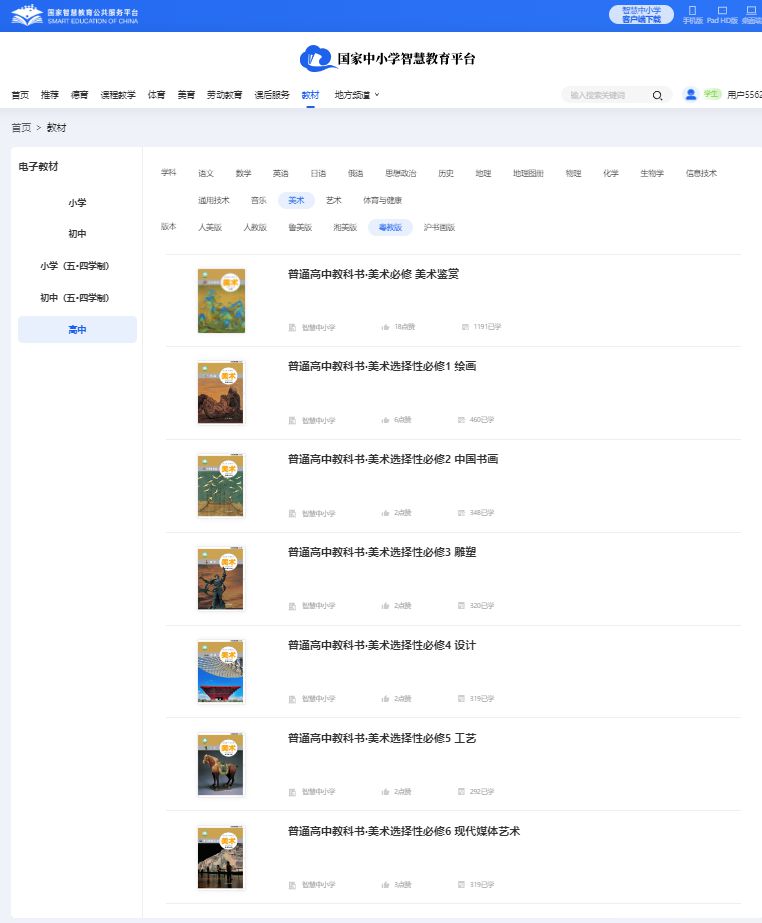Screen dimensions: 762x923
Task: Select 初中 in the sidebar
Action: pyautogui.click(x=77, y=234)
